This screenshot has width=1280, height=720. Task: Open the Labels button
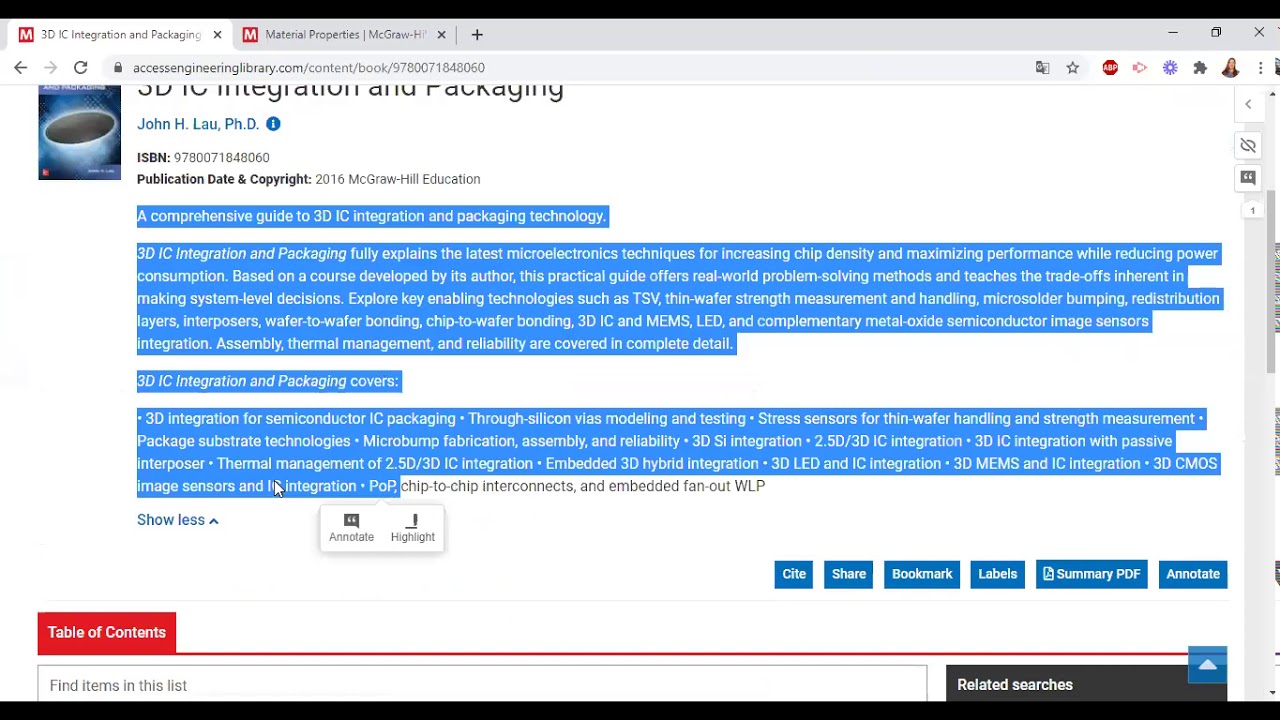point(997,574)
